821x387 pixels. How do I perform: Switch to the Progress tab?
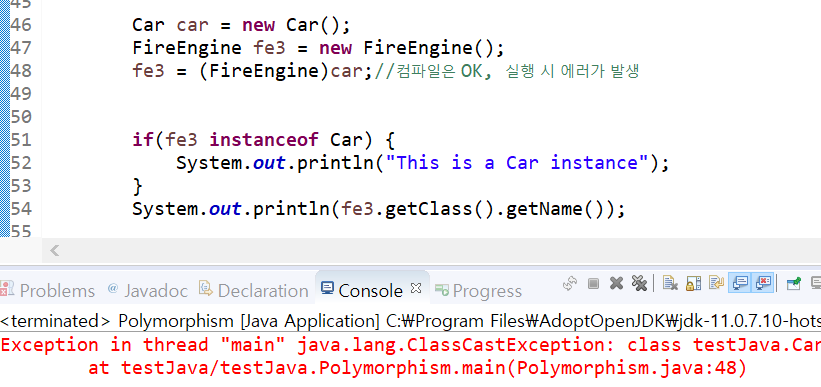(479, 291)
